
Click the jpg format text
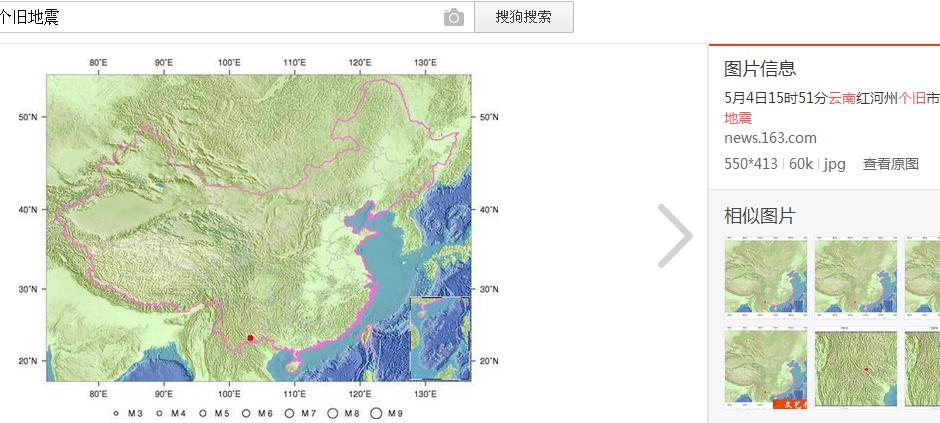pos(834,164)
